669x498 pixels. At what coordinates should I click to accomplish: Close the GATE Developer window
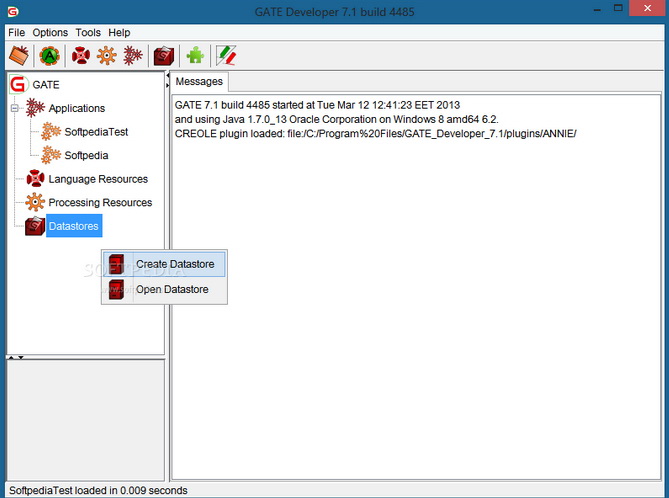(647, 8)
